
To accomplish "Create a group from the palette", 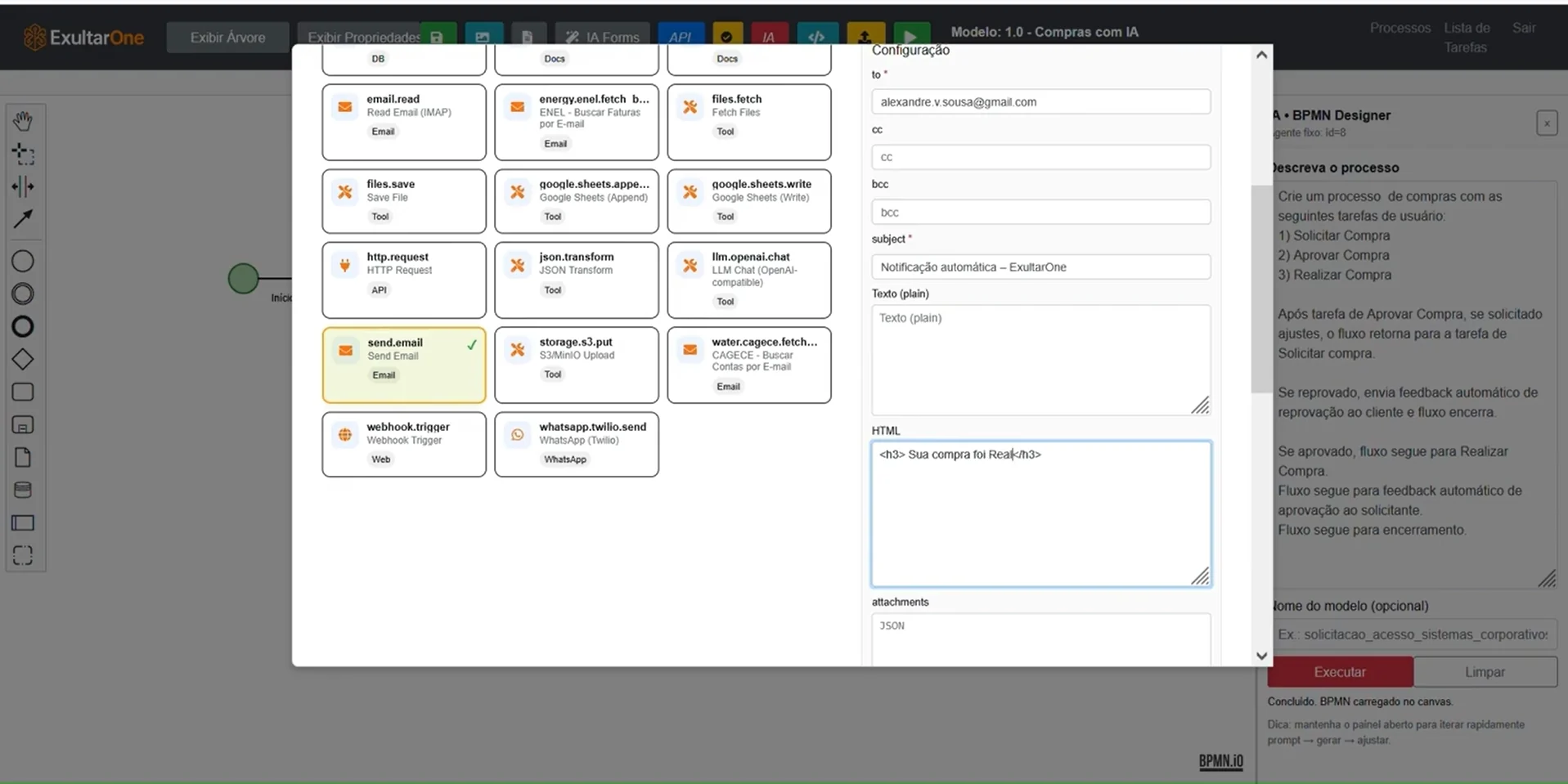I will coord(23,555).
